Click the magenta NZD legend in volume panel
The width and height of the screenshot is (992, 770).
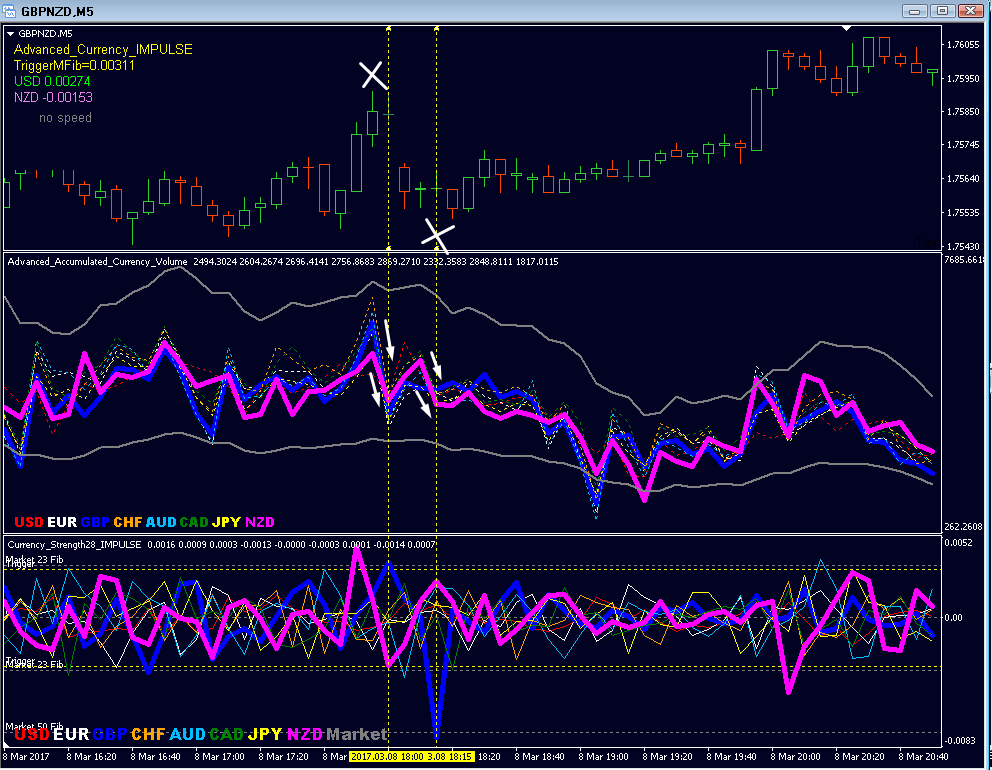pos(259,522)
